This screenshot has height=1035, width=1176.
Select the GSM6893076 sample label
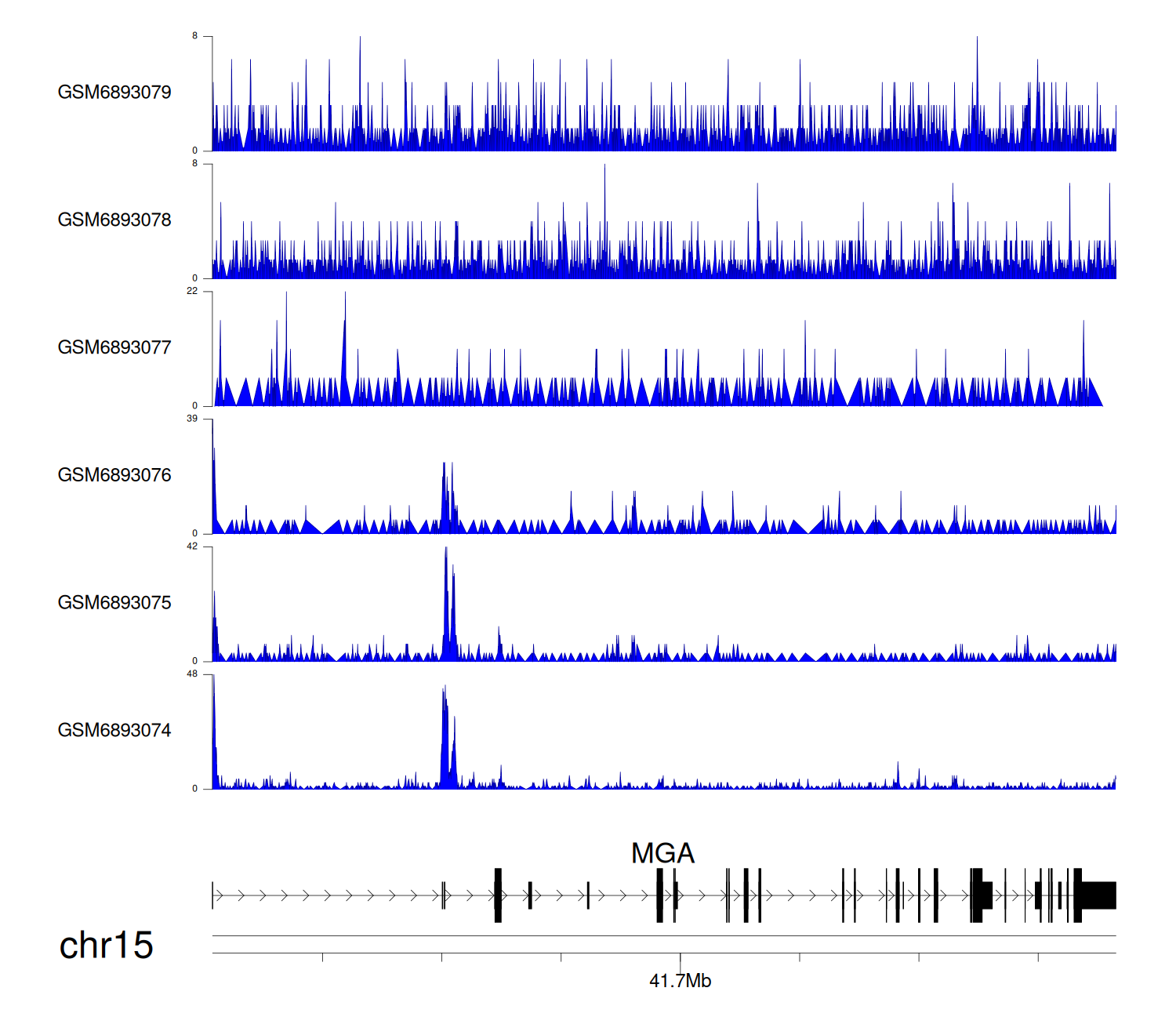[x=114, y=476]
